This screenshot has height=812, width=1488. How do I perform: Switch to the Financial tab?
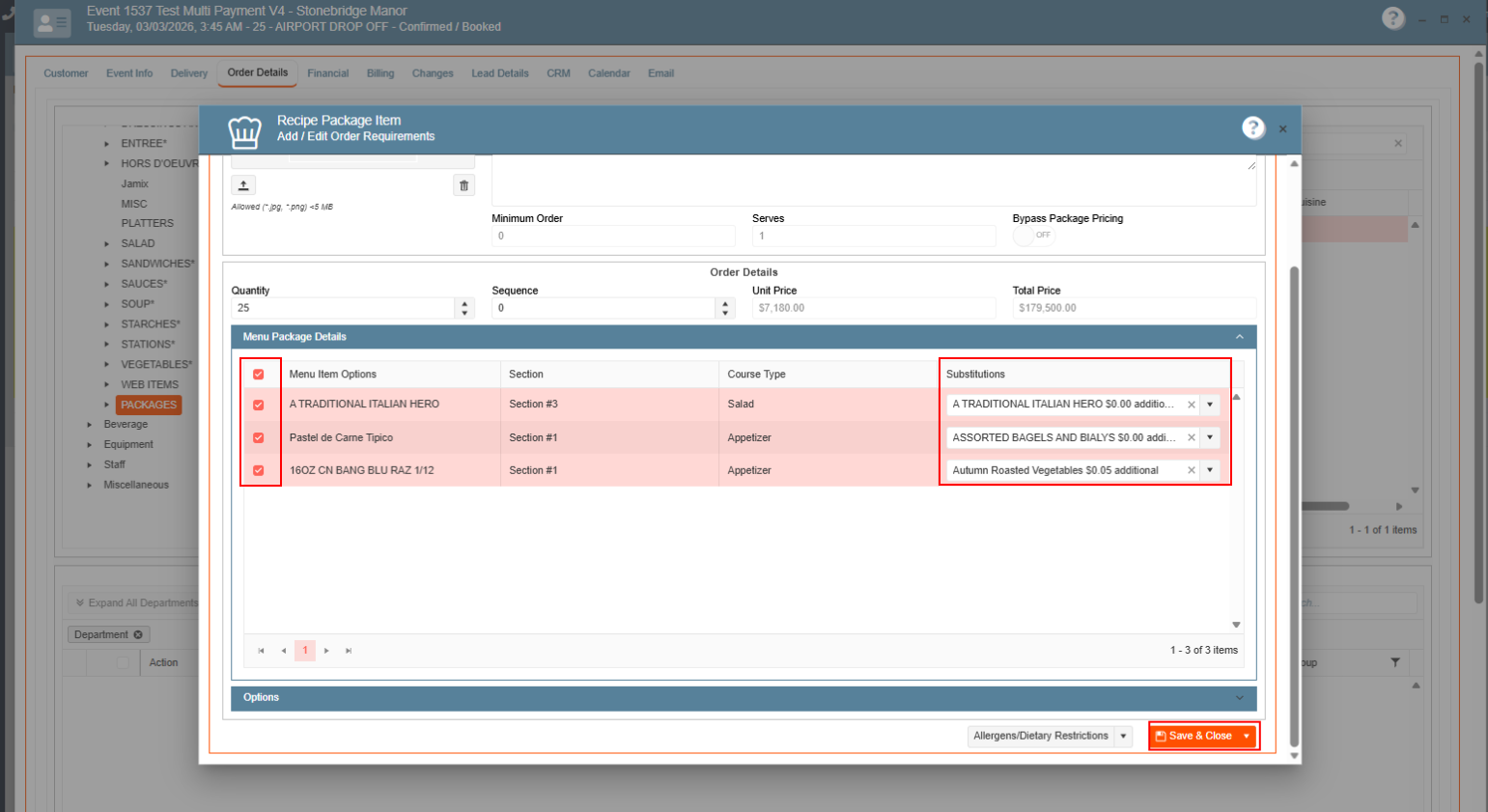coord(327,73)
